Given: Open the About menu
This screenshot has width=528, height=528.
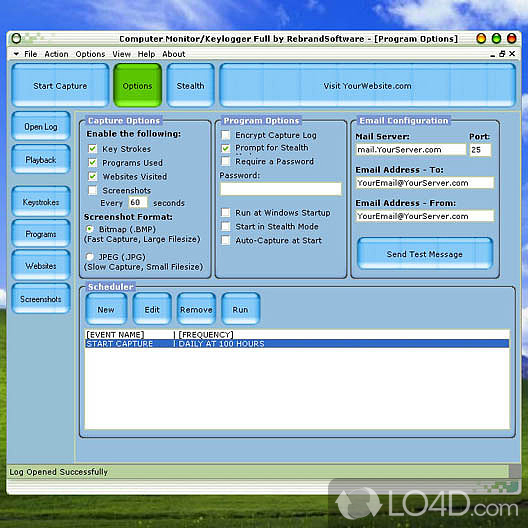Looking at the screenshot, I should click(174, 54).
